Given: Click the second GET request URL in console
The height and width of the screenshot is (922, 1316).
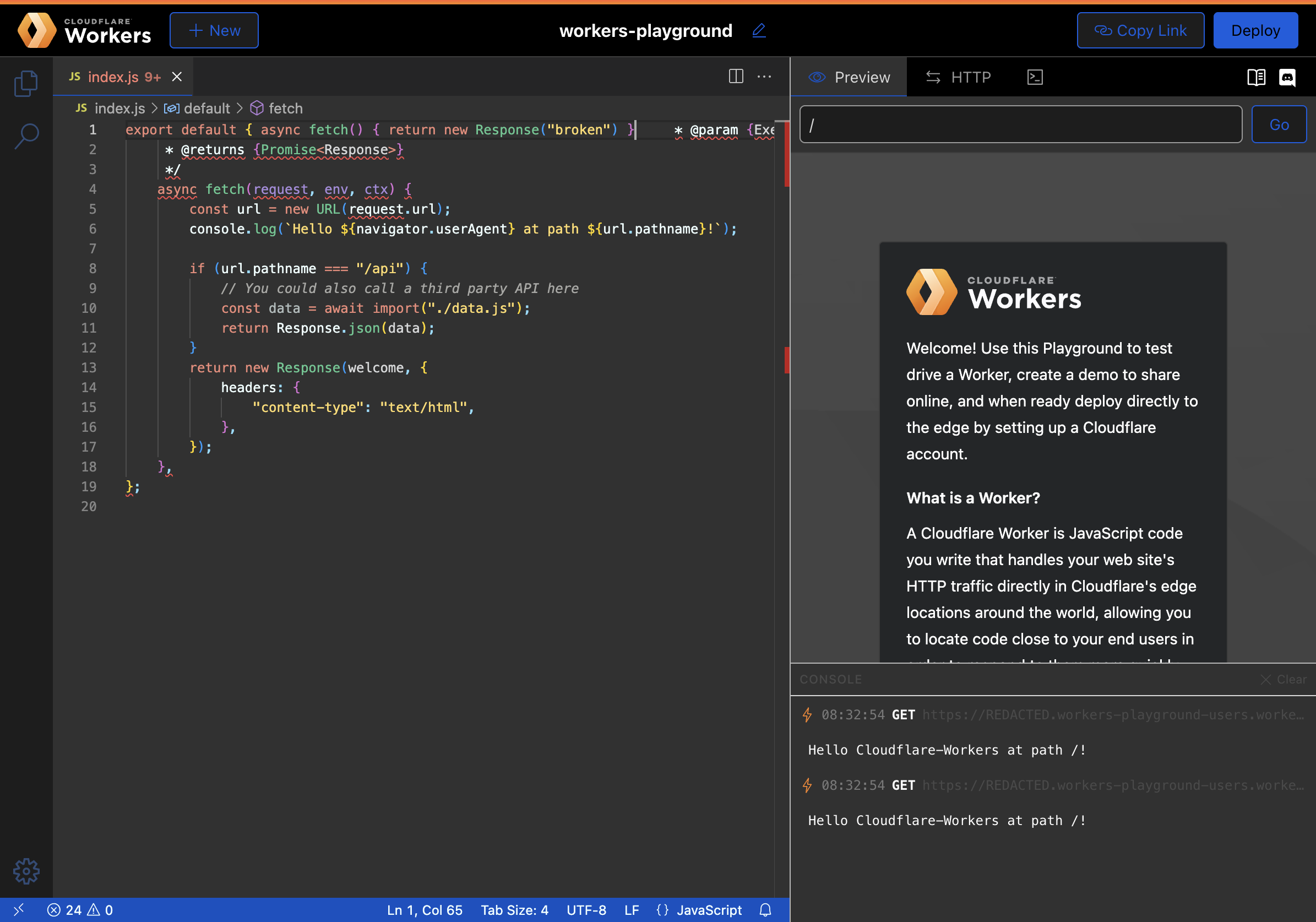Looking at the screenshot, I should [1112, 785].
